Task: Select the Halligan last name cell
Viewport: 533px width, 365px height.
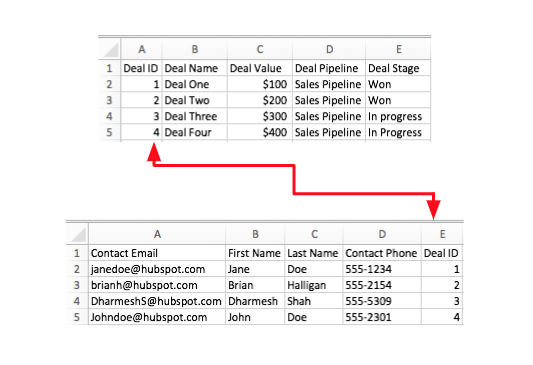Action: [x=314, y=285]
